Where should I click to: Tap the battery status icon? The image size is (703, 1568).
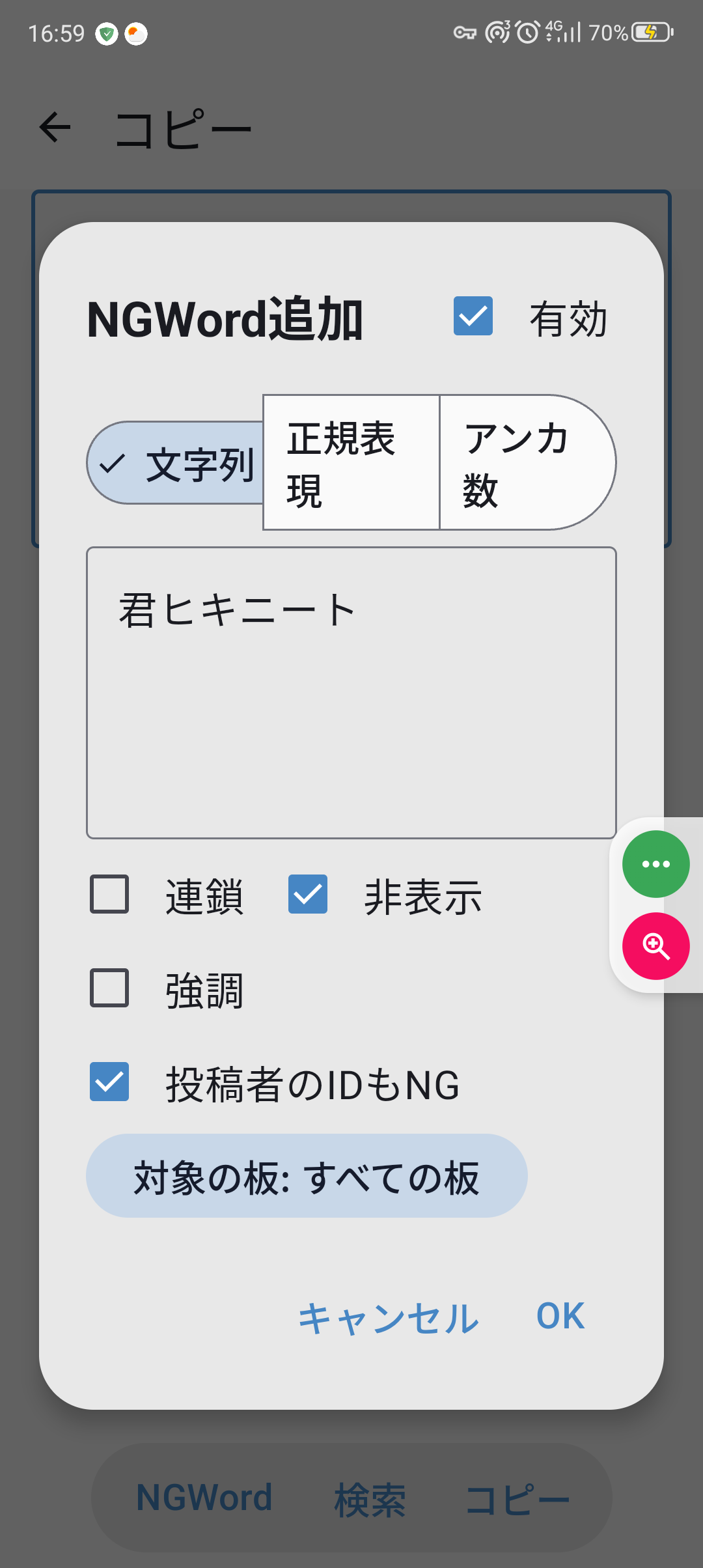tap(652, 32)
